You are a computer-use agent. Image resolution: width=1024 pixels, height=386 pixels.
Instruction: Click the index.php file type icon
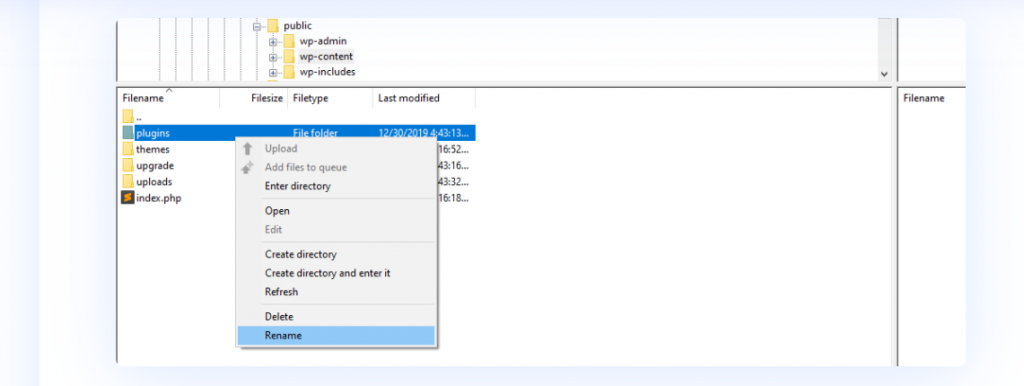coord(127,198)
